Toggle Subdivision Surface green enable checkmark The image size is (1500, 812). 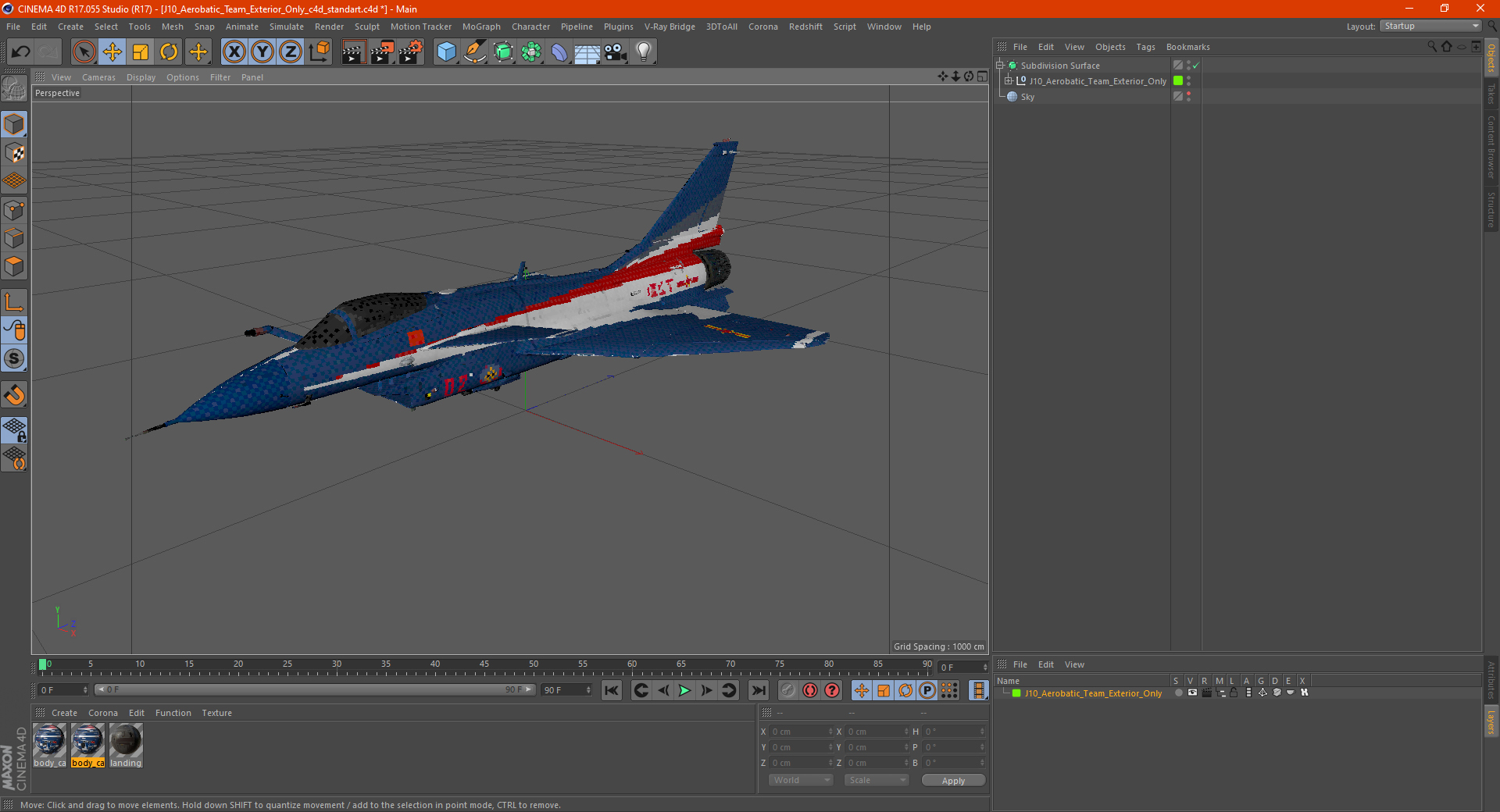click(x=1195, y=66)
